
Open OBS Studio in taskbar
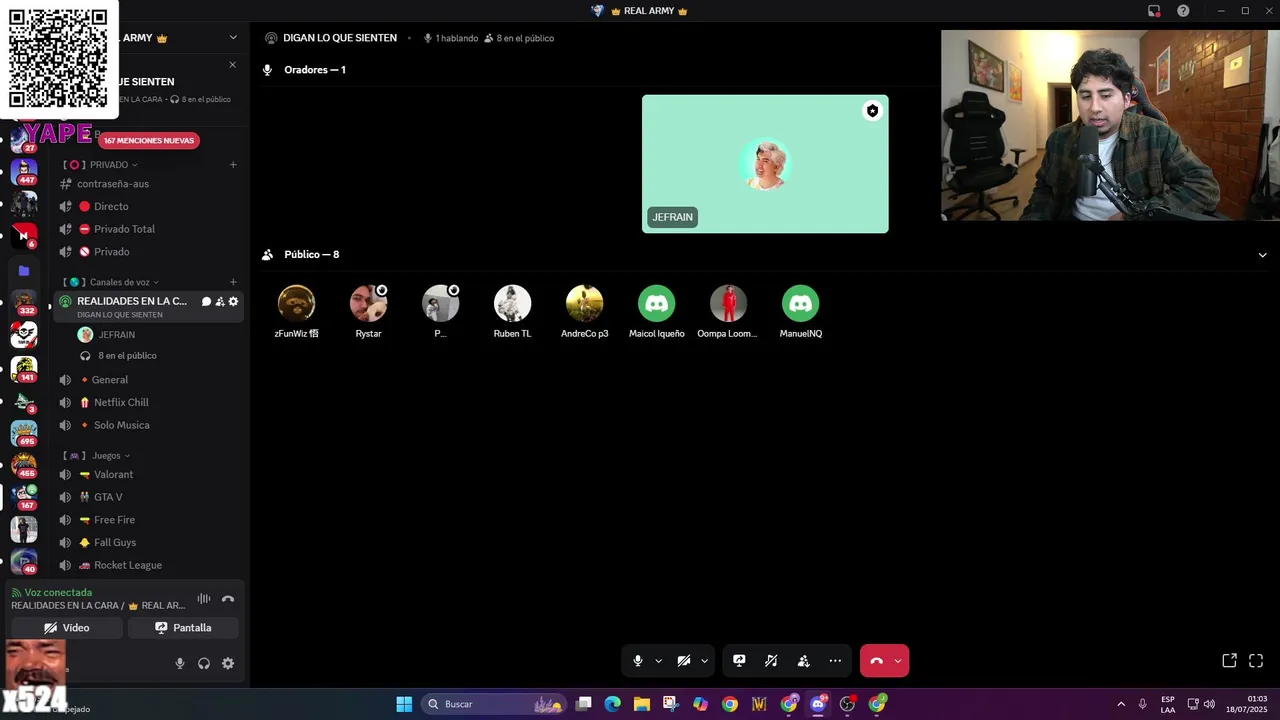pyautogui.click(x=848, y=704)
